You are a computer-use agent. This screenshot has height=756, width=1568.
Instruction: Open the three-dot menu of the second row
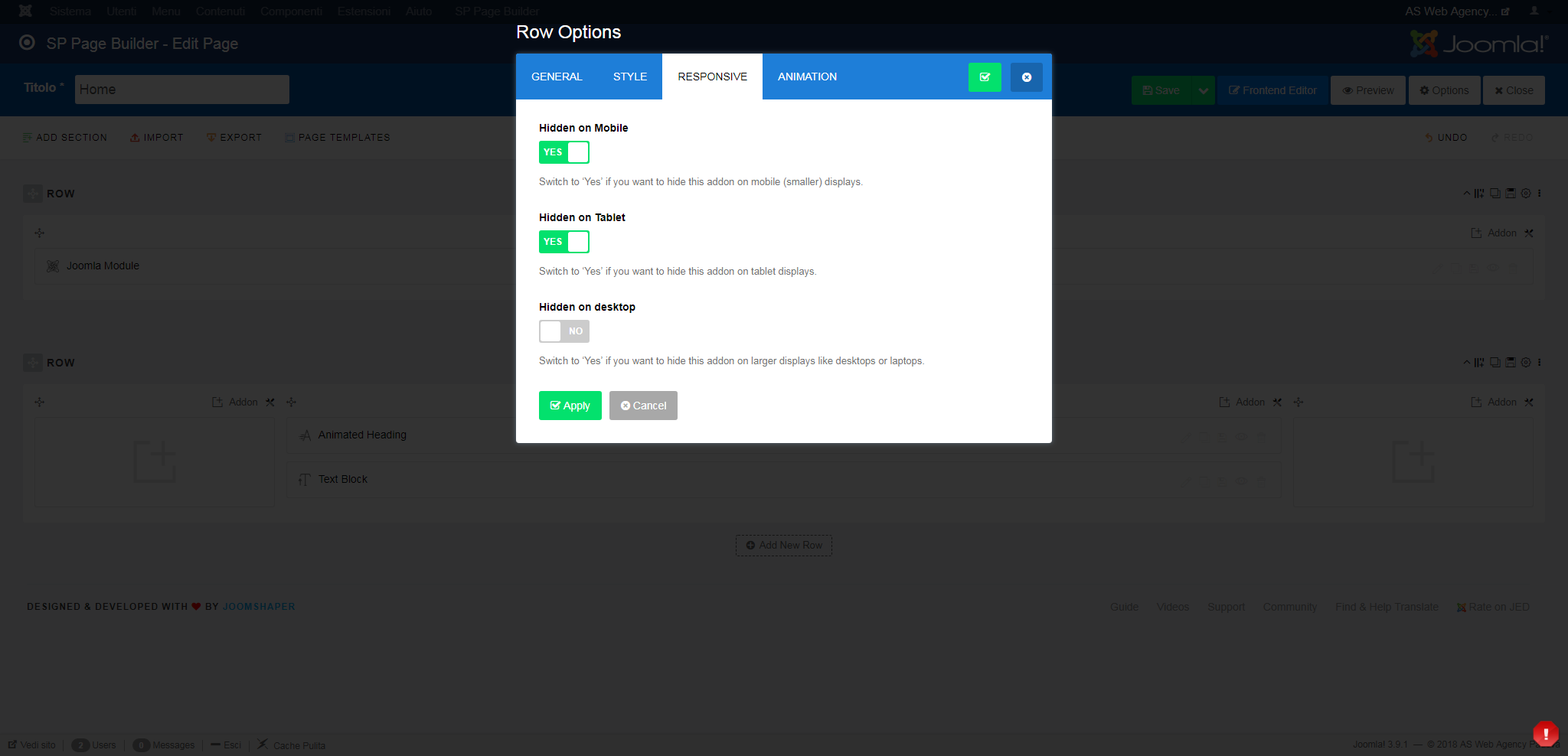click(1540, 363)
